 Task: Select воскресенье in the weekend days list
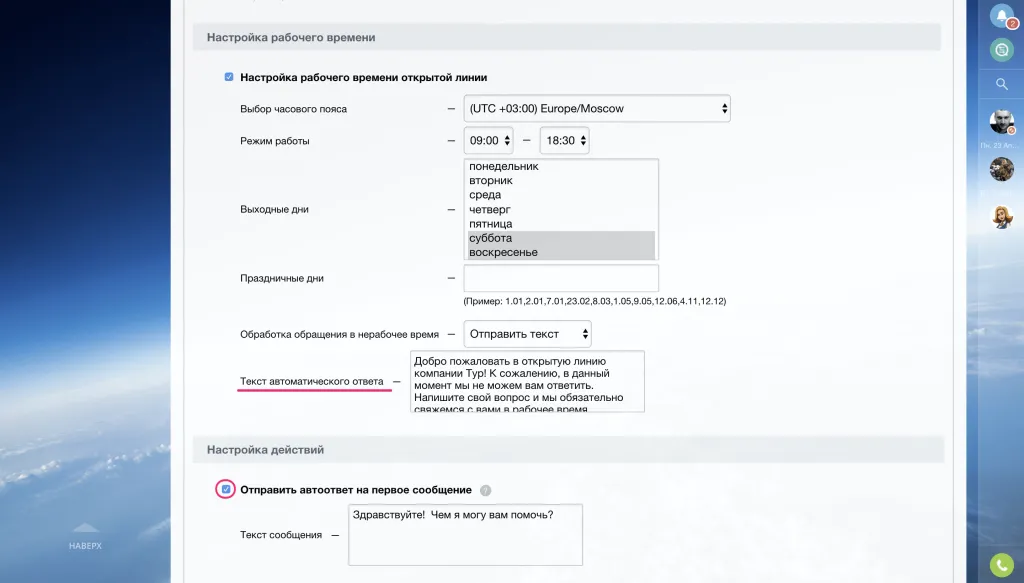tap(520, 252)
